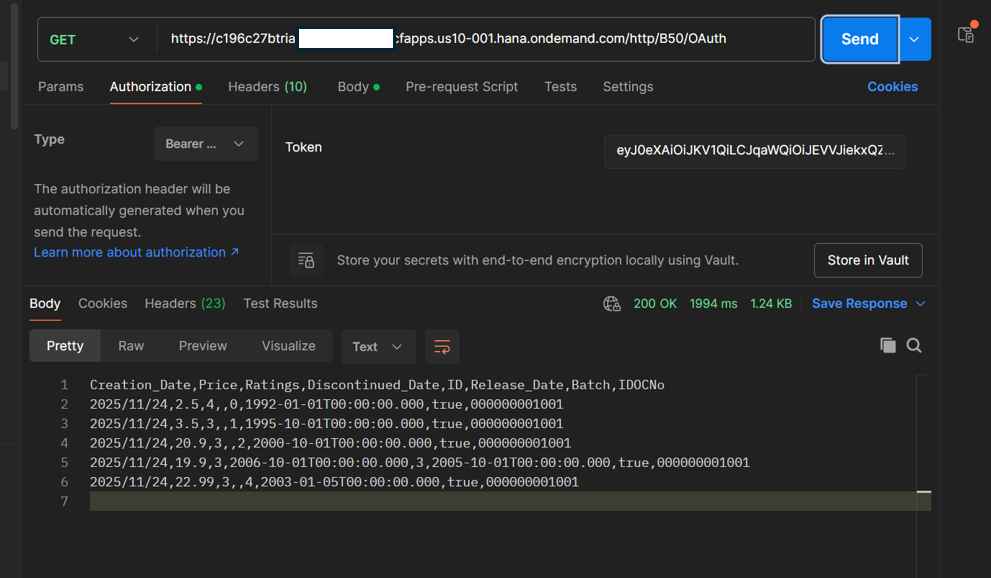Open the Pre-request Script tab
Image resolution: width=991 pixels, height=578 pixels.
(x=461, y=87)
